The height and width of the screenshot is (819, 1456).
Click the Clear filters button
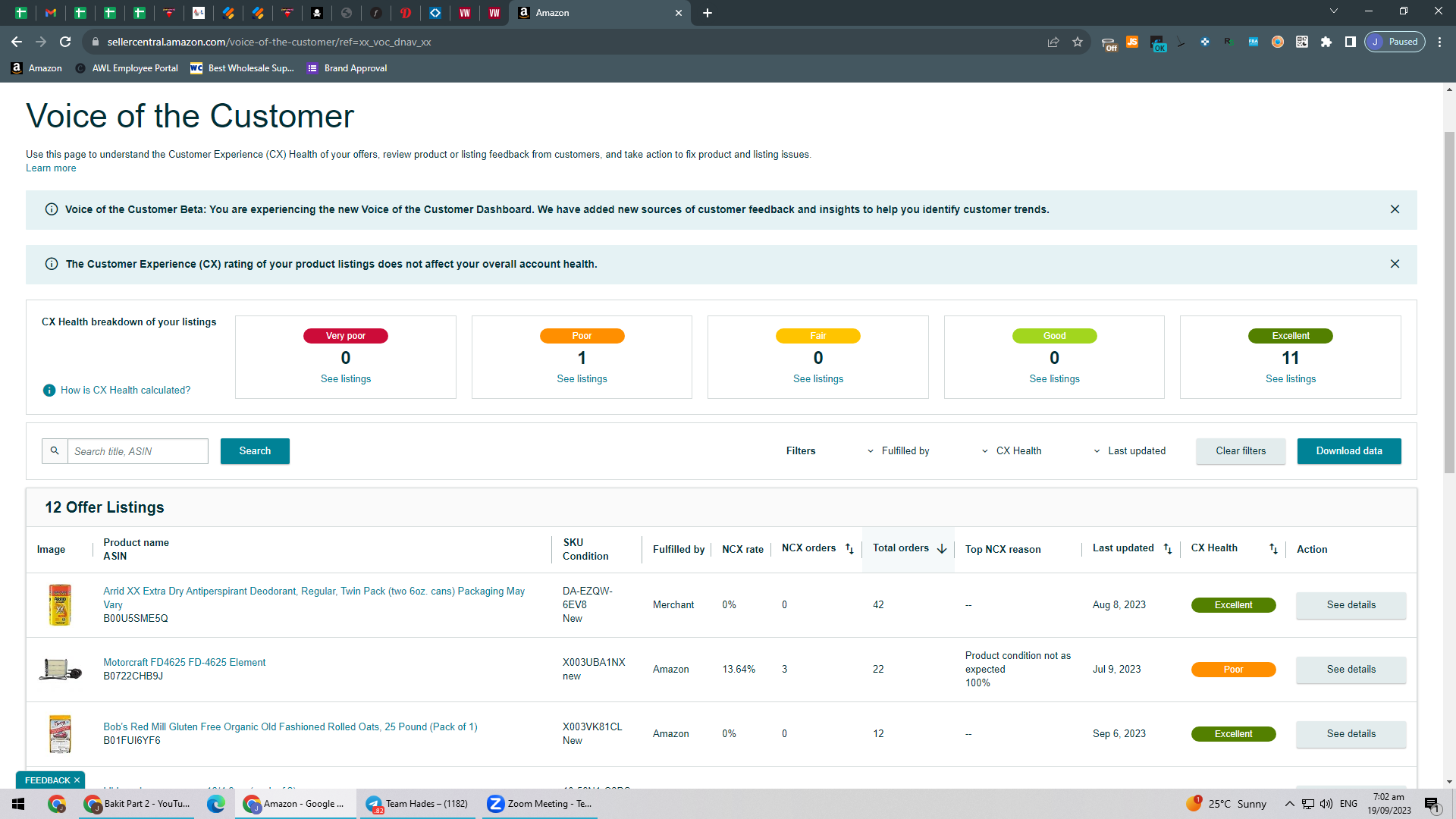(1241, 451)
